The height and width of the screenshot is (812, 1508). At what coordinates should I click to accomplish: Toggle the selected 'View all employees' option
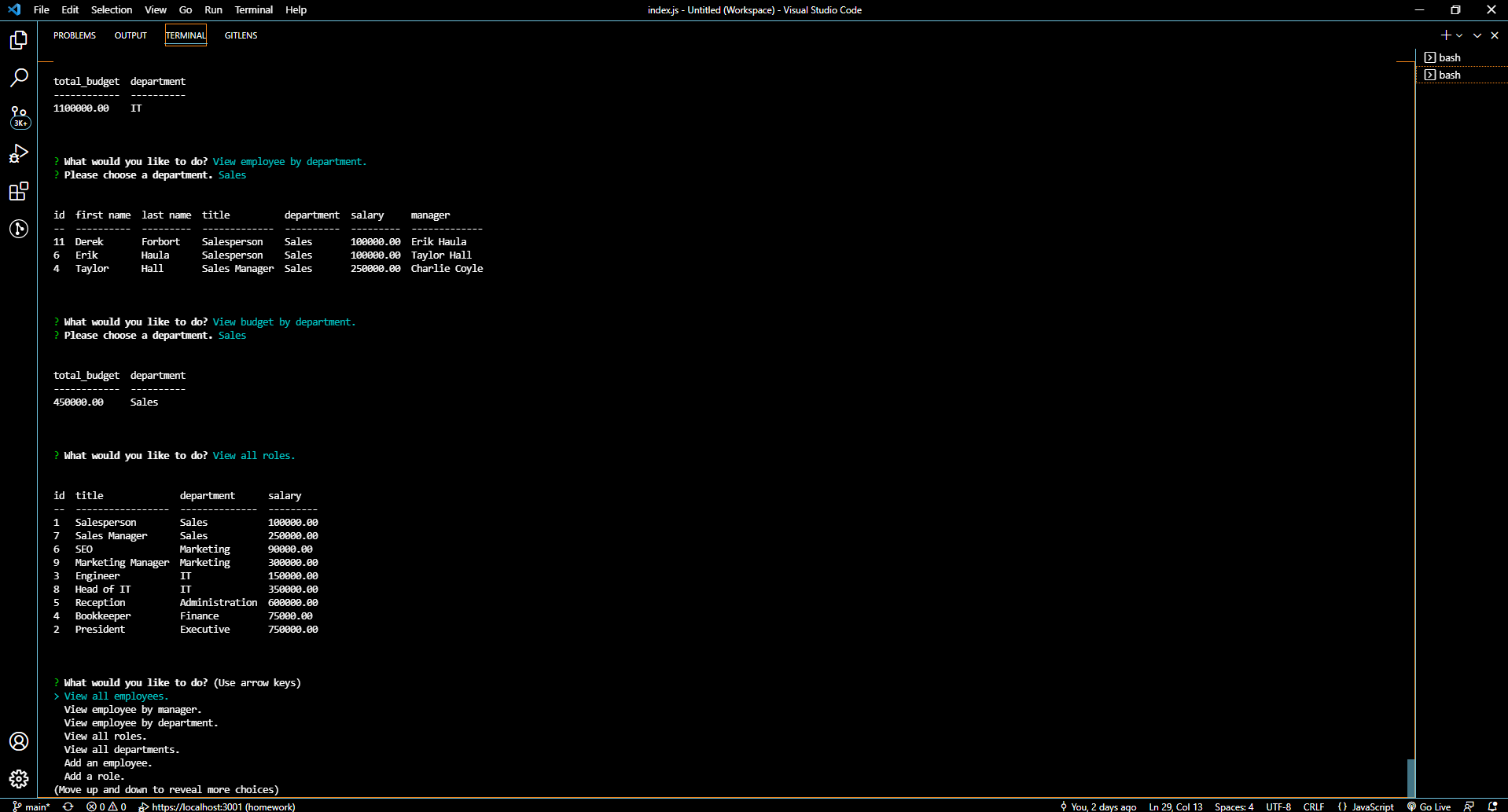tap(116, 696)
